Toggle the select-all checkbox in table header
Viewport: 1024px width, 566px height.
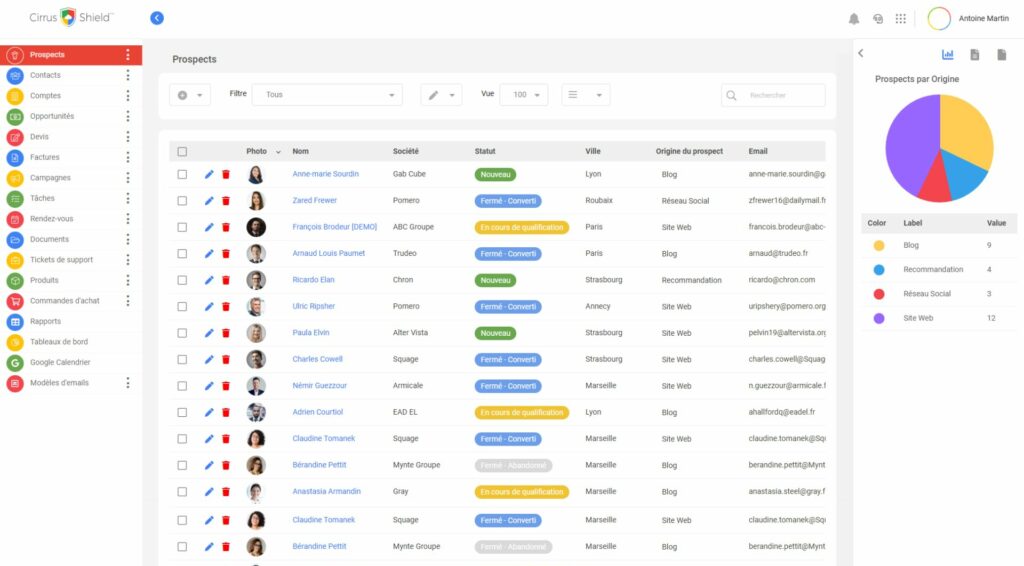[182, 151]
